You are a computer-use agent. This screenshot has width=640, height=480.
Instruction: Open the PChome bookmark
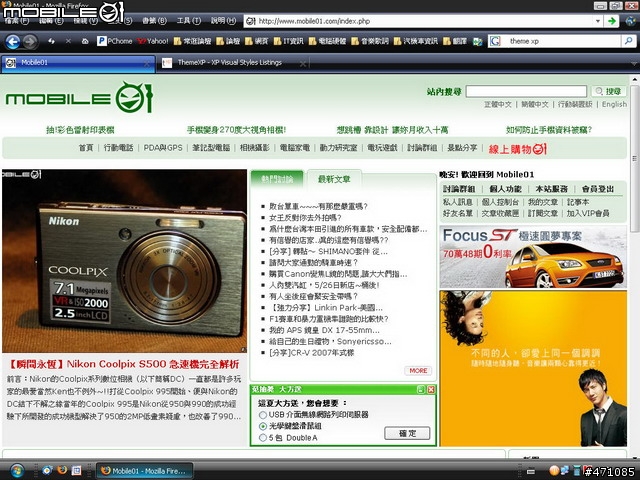point(115,41)
